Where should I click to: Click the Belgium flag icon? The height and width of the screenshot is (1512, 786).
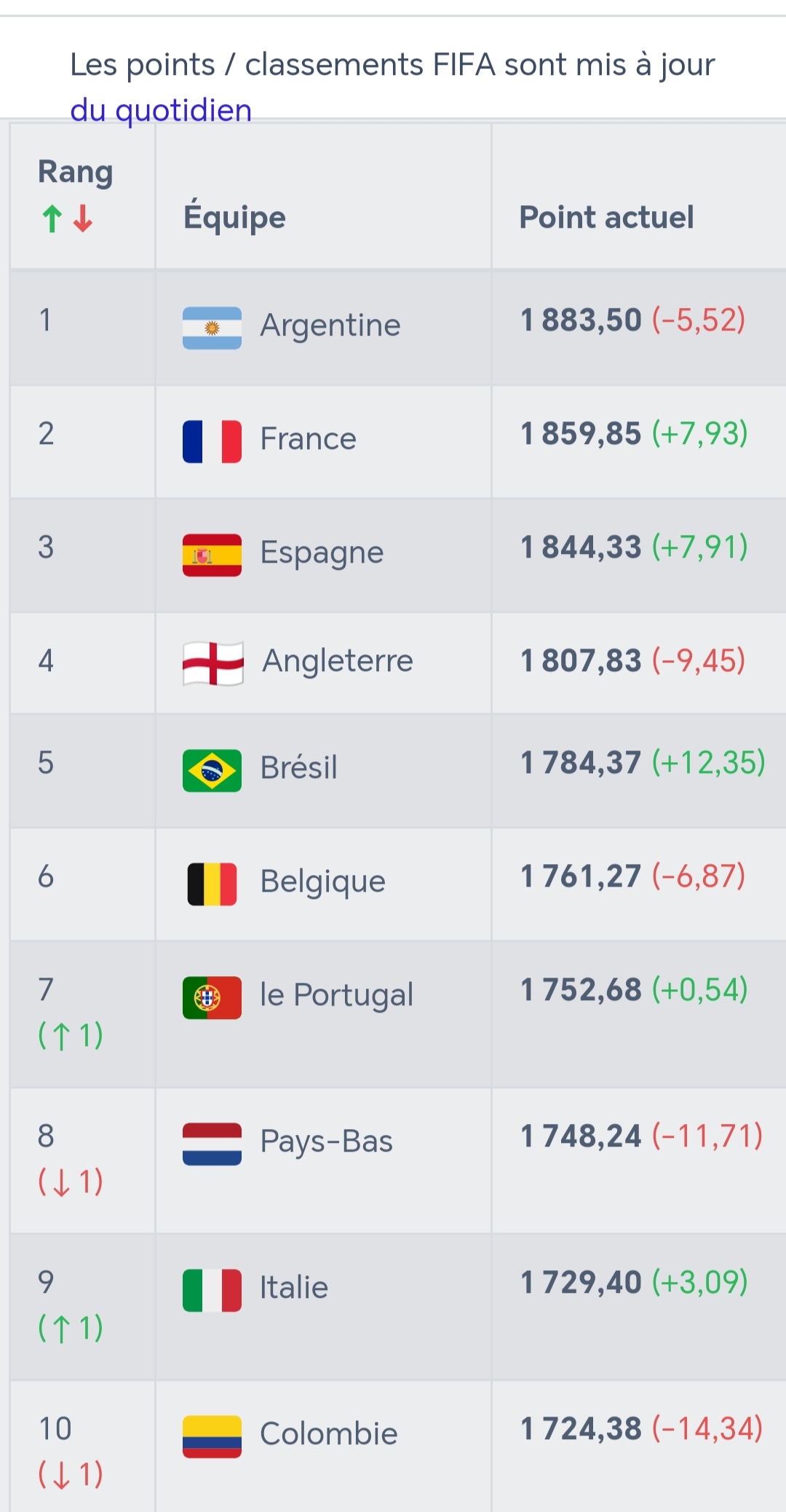(212, 884)
